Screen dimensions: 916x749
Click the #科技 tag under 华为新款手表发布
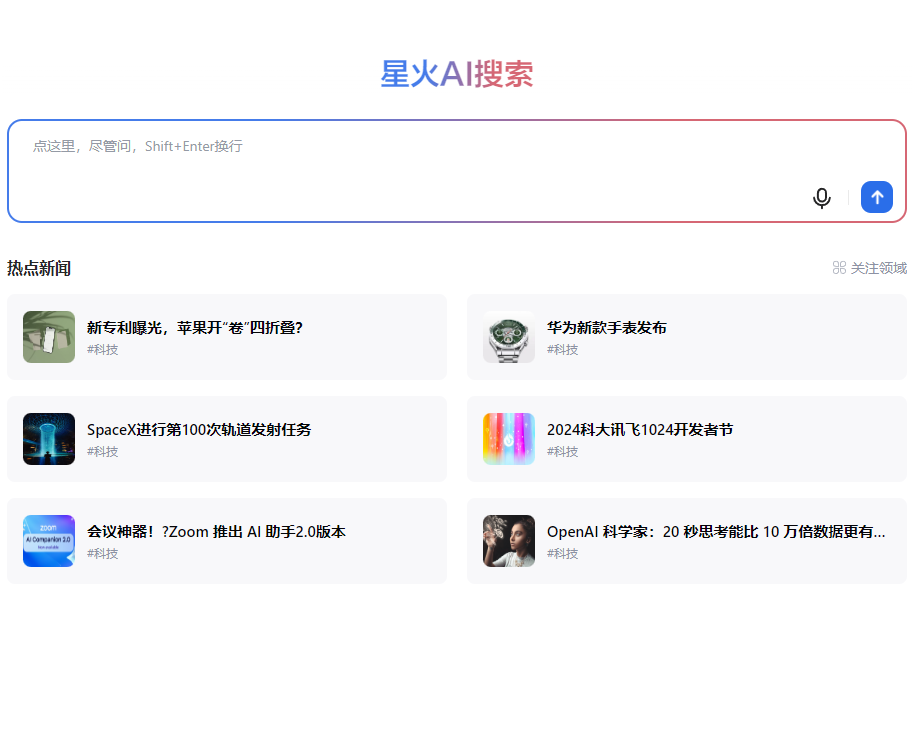[x=563, y=349]
